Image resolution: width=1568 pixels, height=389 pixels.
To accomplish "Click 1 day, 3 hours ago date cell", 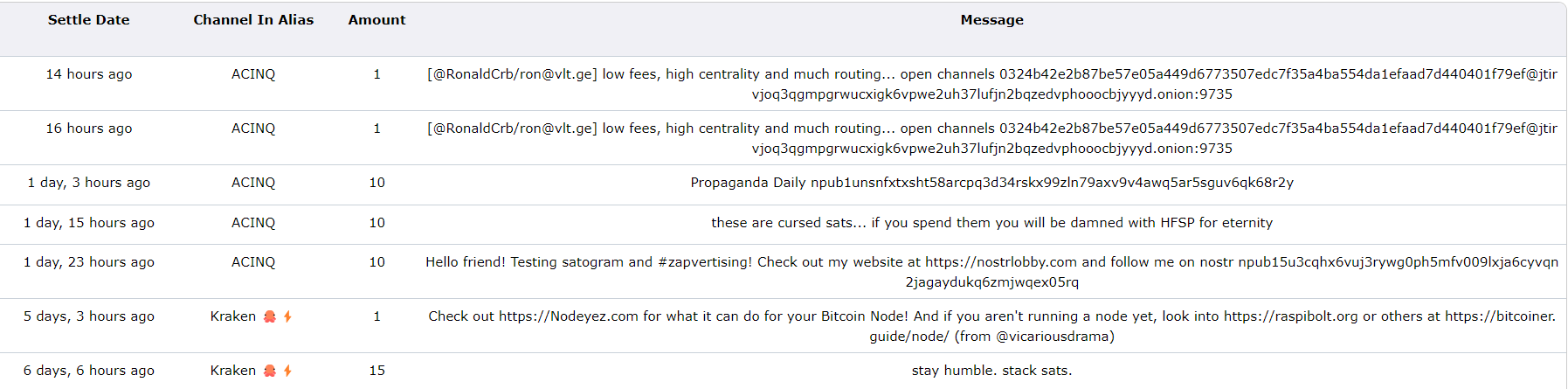I will click(89, 183).
